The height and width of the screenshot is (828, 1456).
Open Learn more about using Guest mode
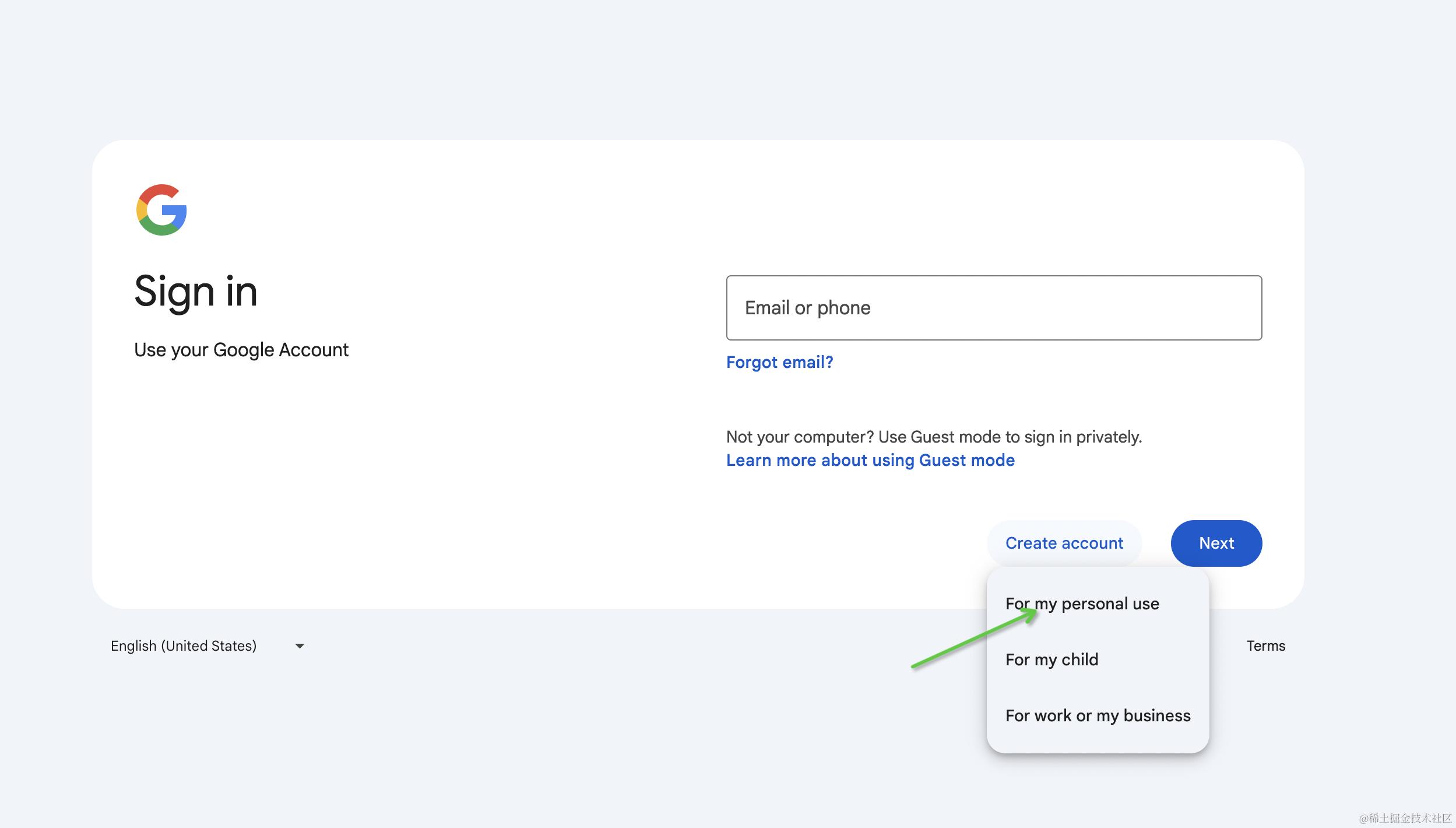coord(870,460)
